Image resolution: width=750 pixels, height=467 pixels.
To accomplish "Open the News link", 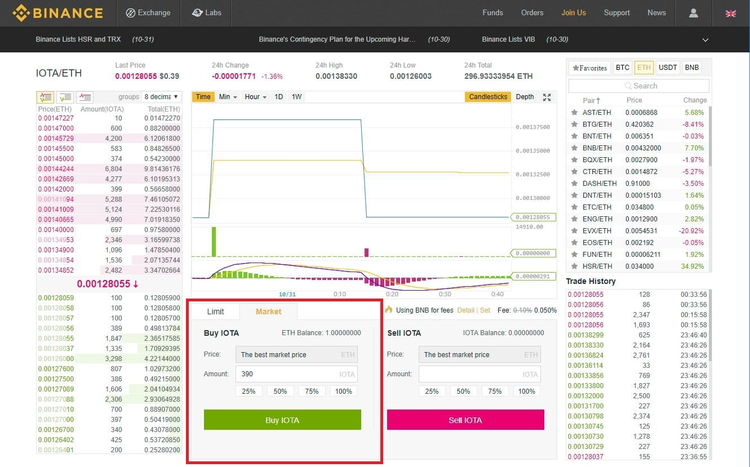I will 656,13.
